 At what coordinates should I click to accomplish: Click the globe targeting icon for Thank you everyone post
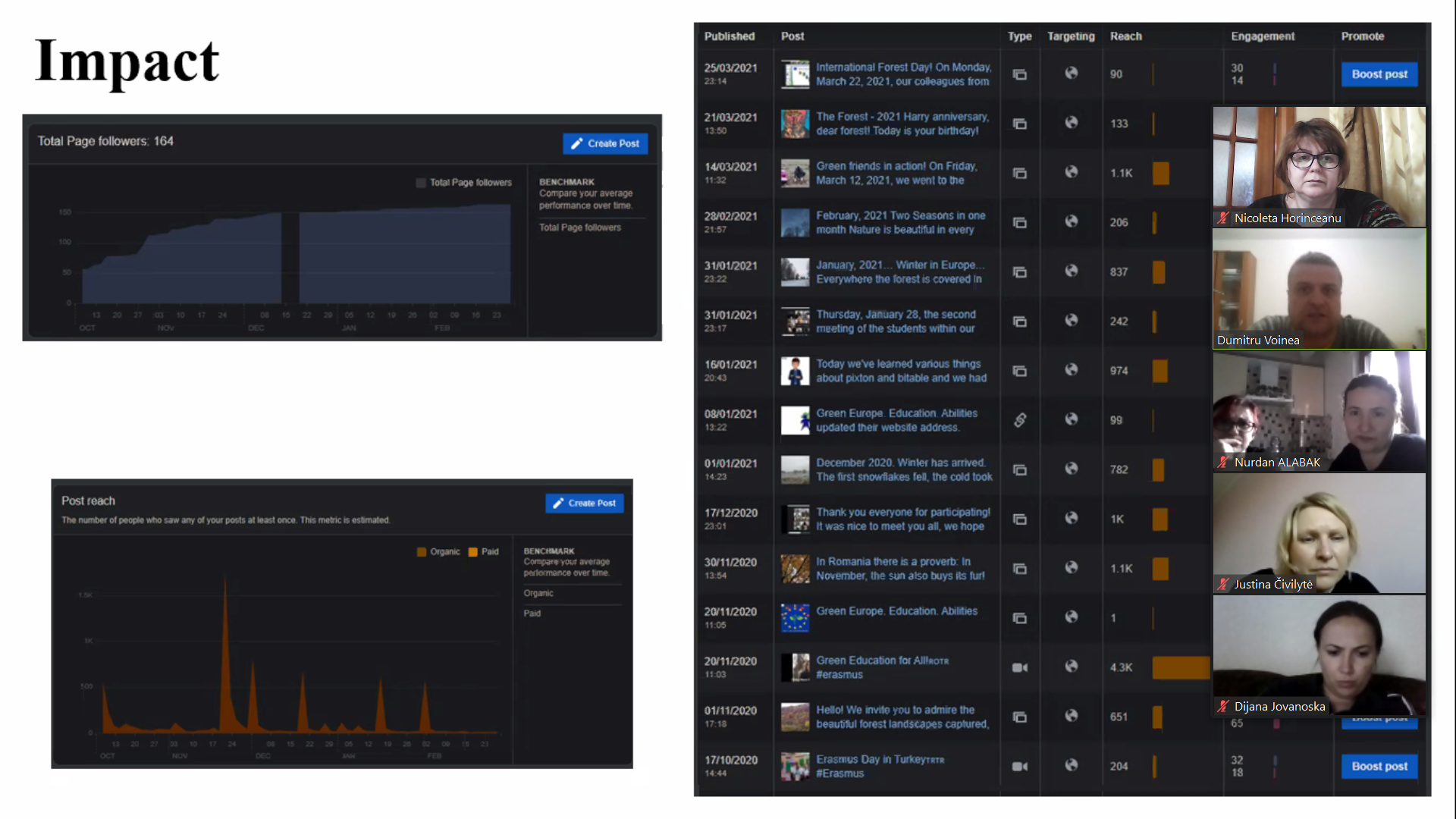[x=1071, y=518]
